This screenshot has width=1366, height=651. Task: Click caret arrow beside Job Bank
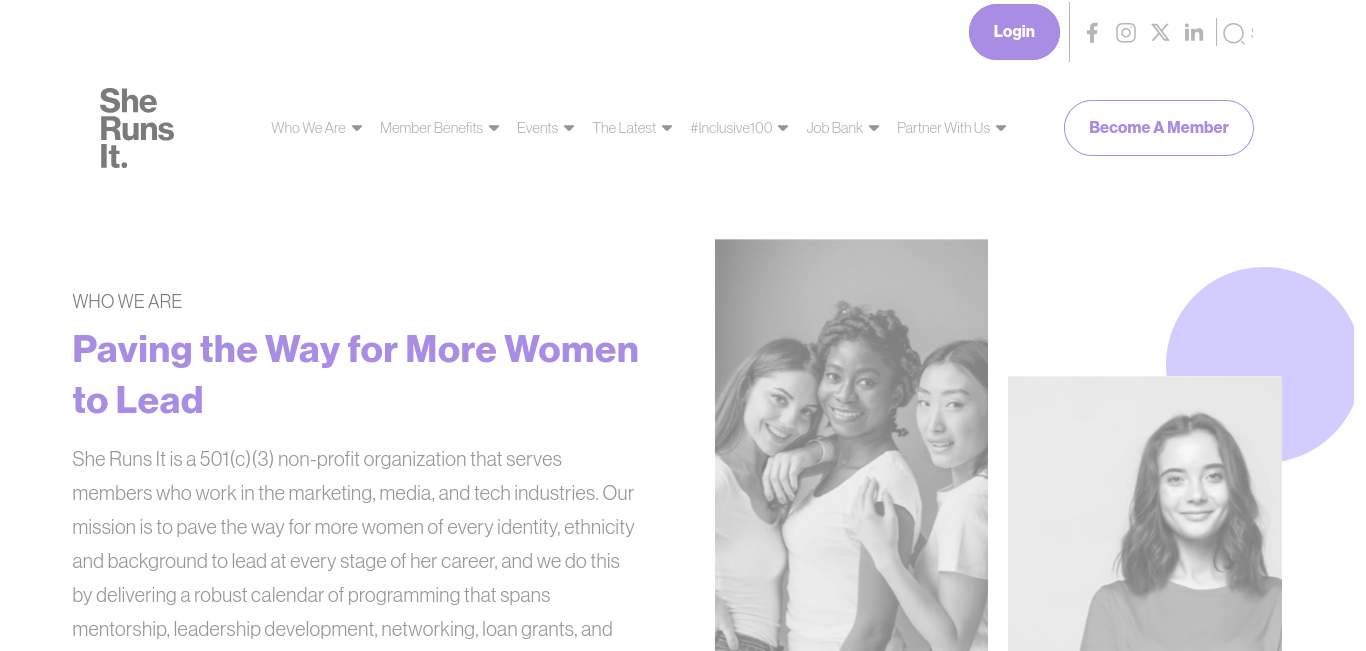coord(874,128)
